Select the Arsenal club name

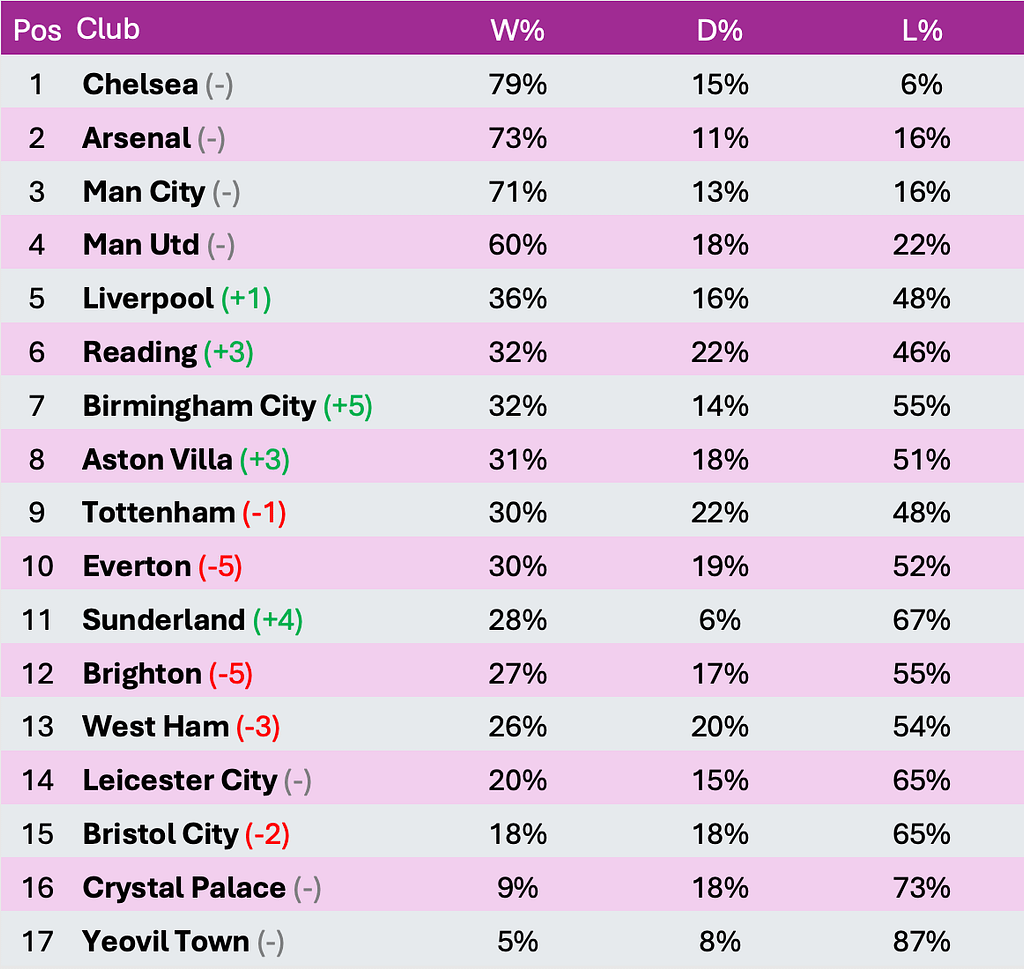[136, 138]
